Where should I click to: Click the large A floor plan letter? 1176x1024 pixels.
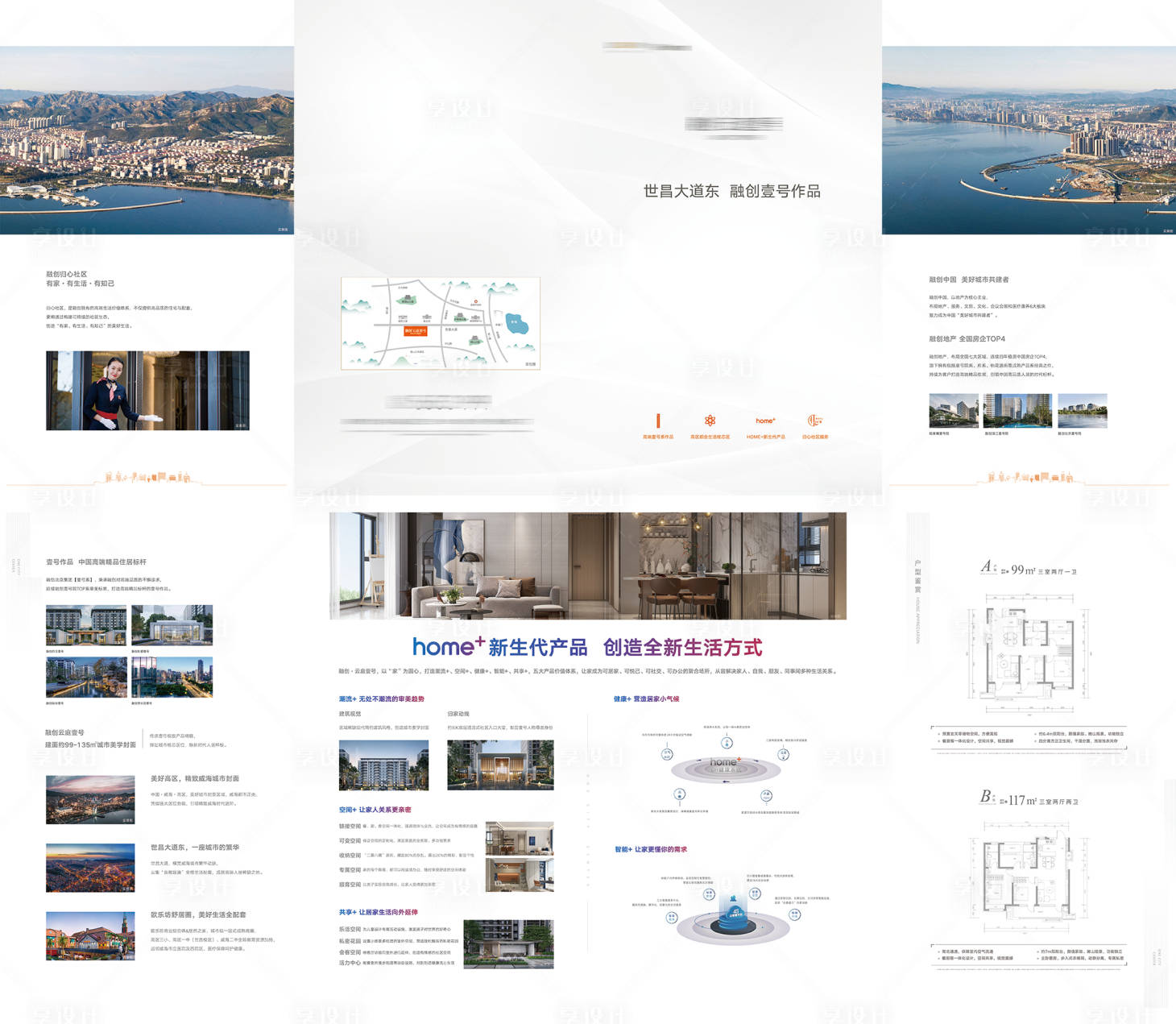(x=986, y=566)
